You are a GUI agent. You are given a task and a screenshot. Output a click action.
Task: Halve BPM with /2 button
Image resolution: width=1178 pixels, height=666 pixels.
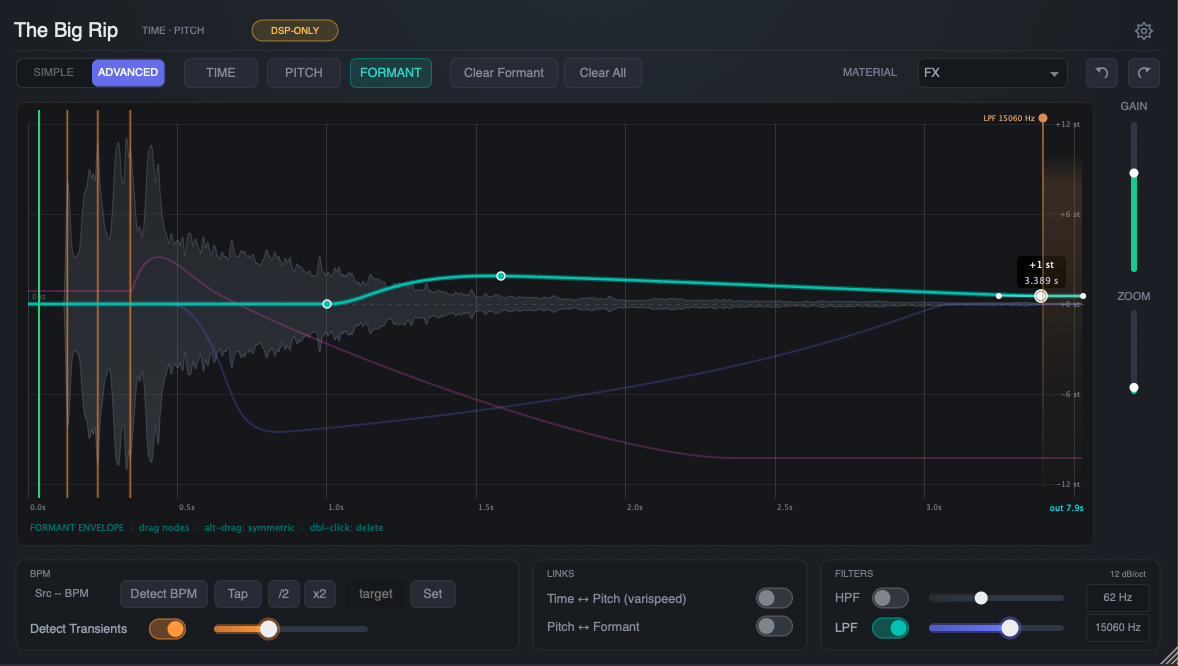coord(283,594)
